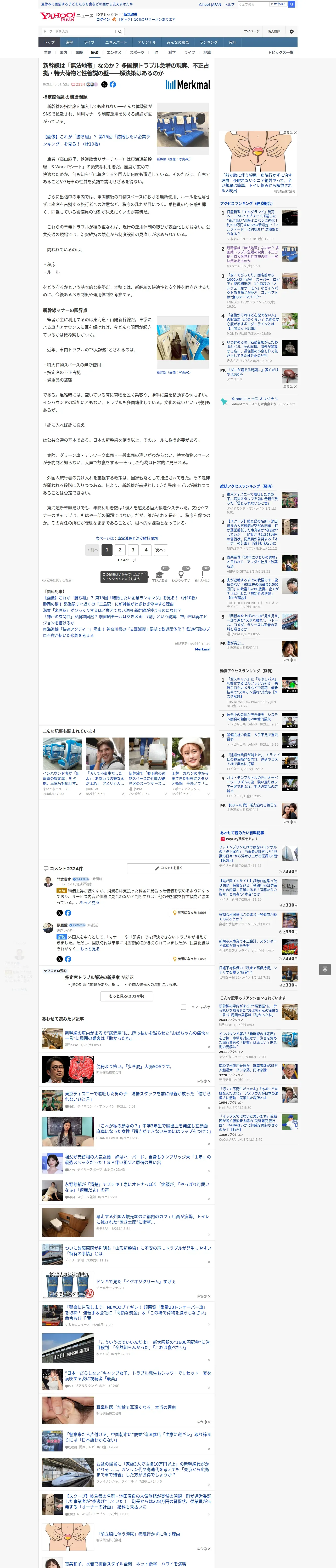Open the 速報 tab

click(69, 42)
